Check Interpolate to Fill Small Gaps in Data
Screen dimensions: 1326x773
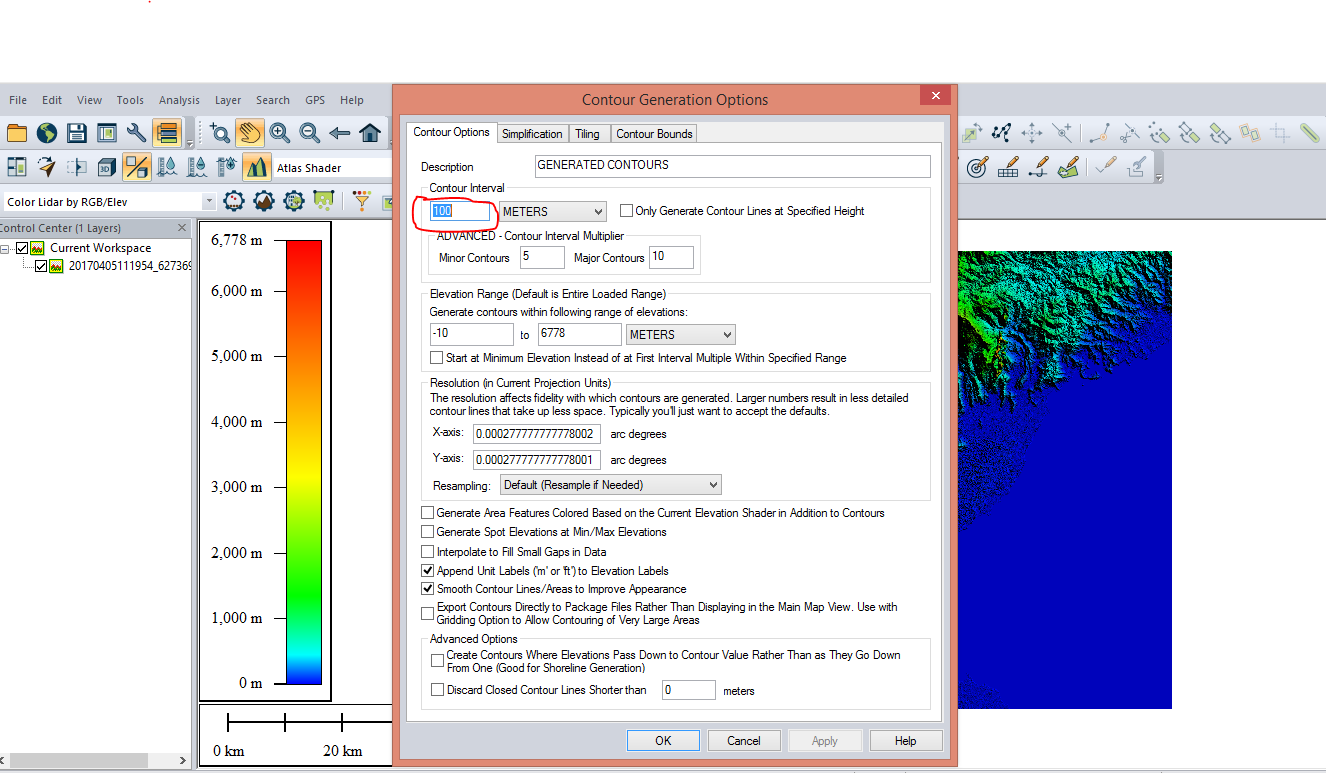428,551
